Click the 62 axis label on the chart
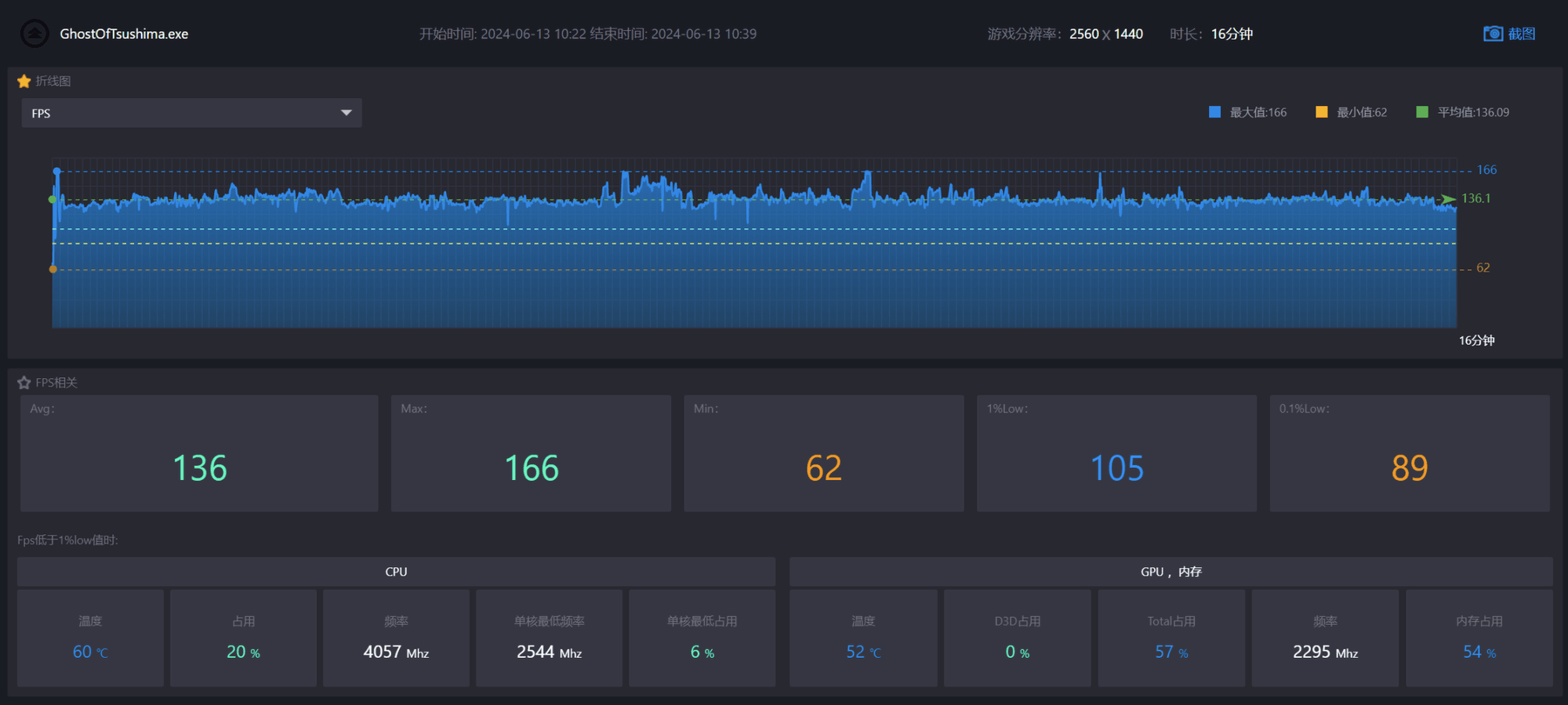 click(1483, 268)
